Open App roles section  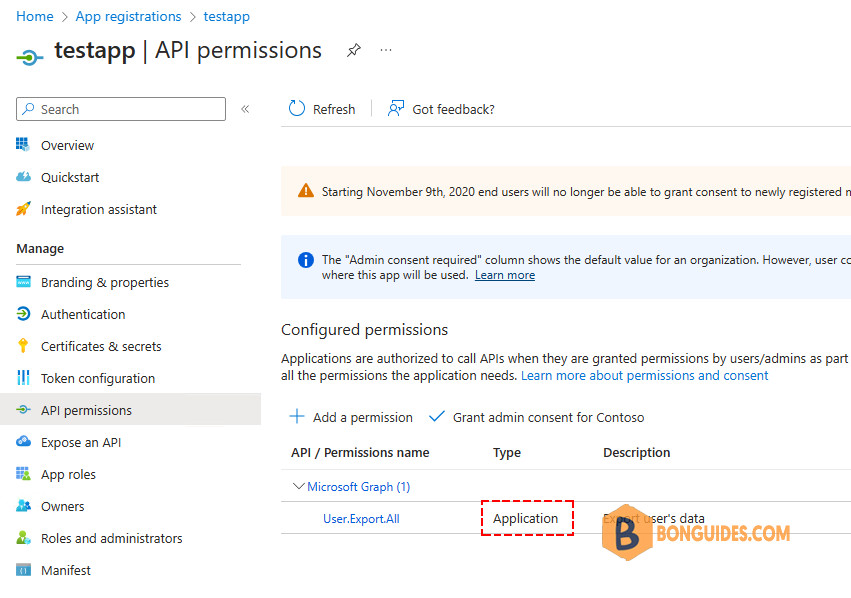(x=68, y=474)
